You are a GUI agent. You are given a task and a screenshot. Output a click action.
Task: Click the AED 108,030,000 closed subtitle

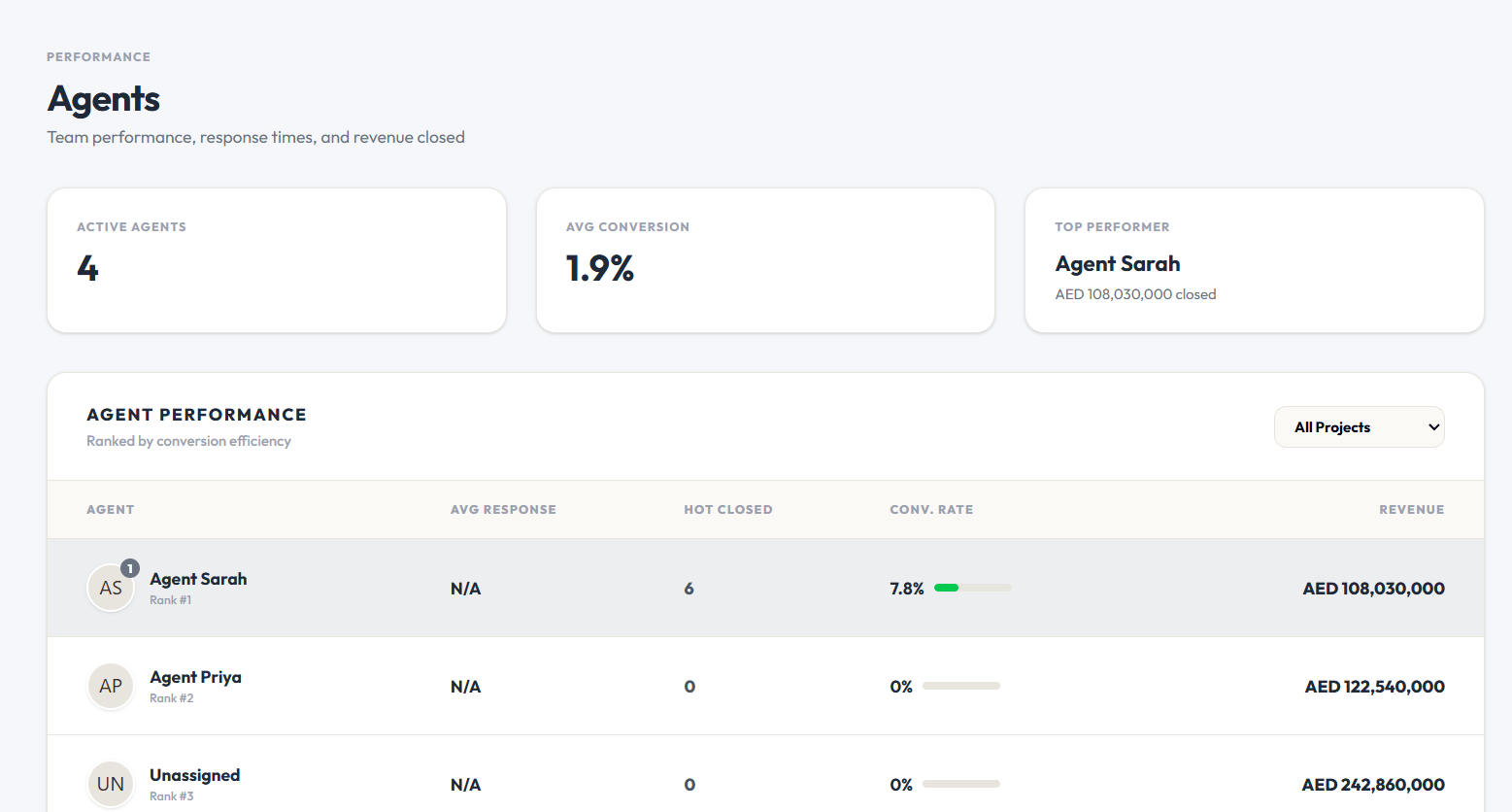point(1135,294)
